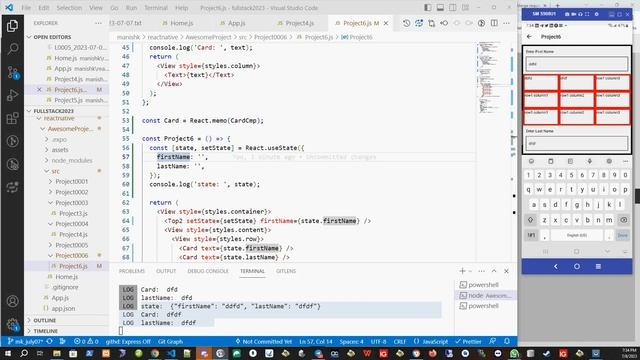Expand the Project0001 folder

coord(71,181)
